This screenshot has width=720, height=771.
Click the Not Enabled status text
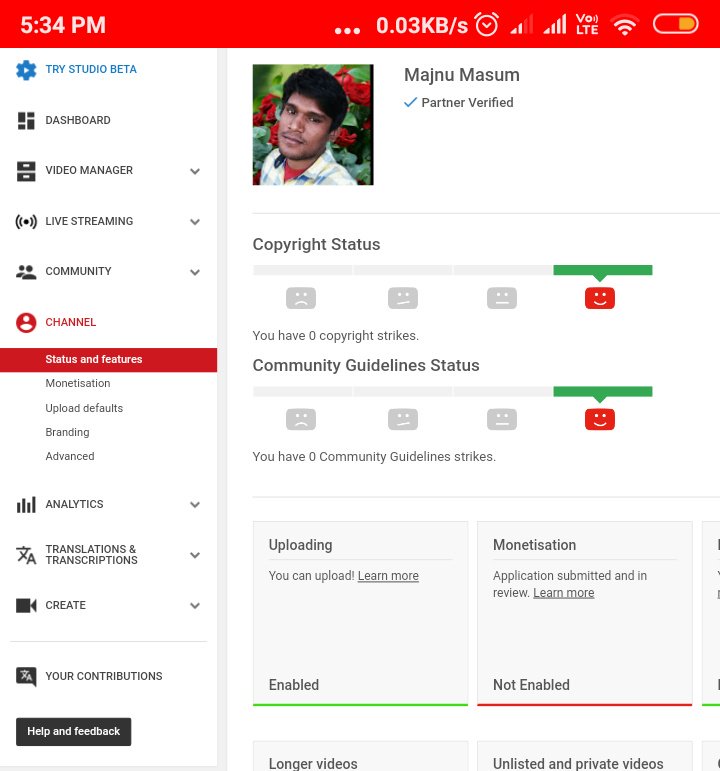tap(531, 685)
